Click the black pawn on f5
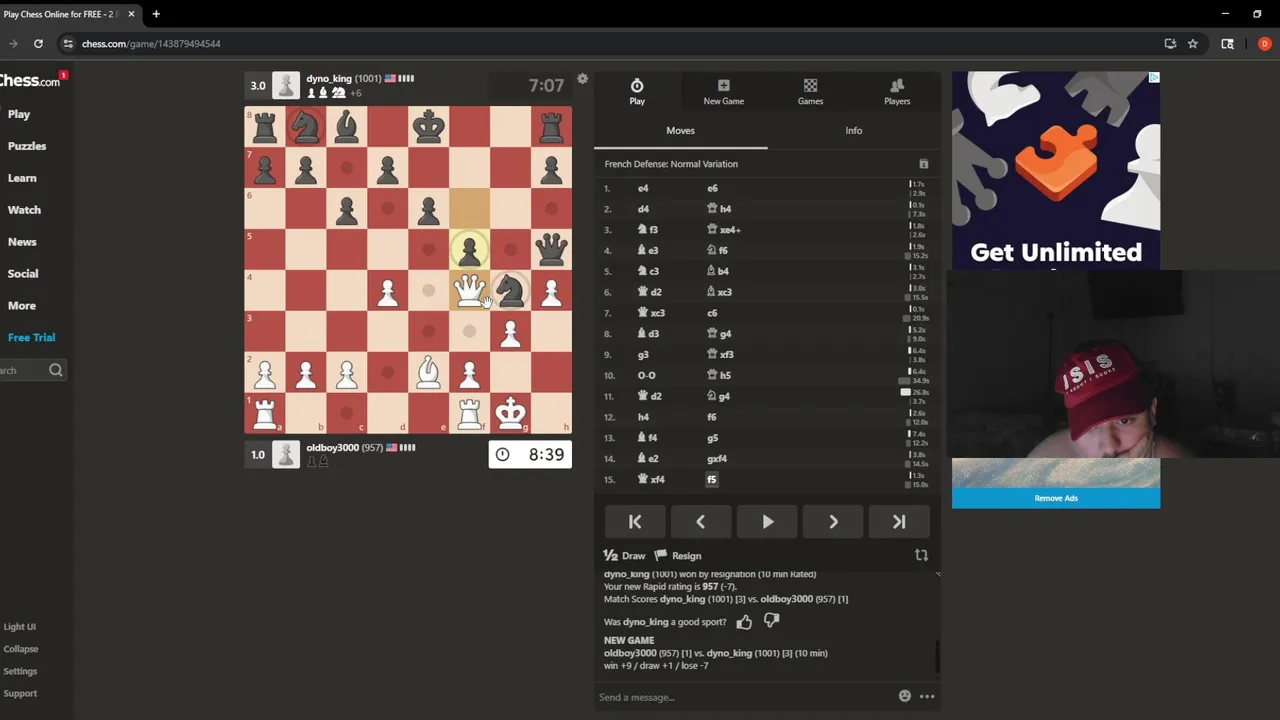1280x720 pixels. (469, 249)
